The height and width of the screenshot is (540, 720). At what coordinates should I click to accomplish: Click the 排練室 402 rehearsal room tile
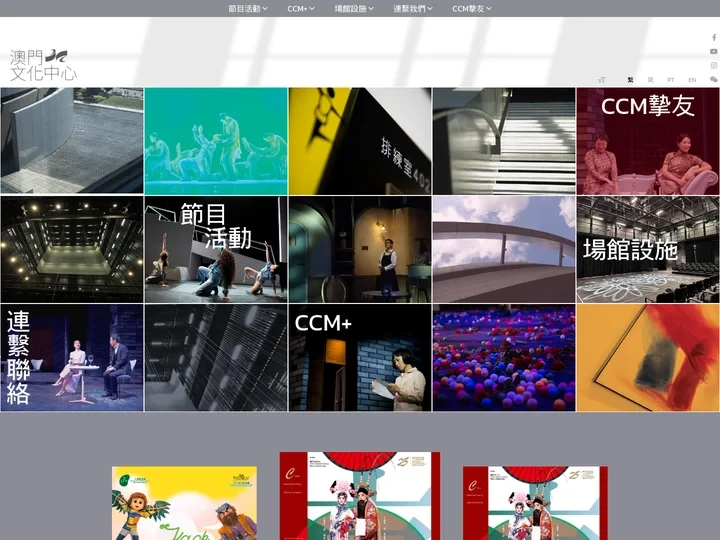coord(360,141)
